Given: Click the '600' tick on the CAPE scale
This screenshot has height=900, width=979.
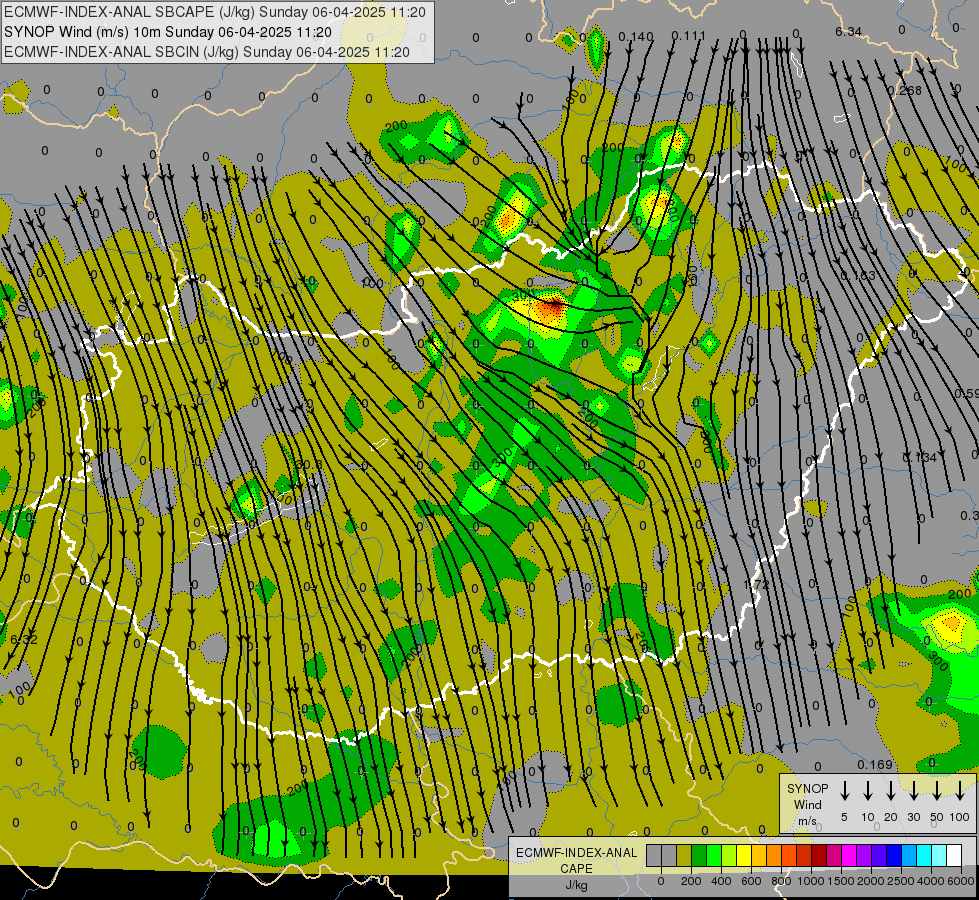Looking at the screenshot, I should tap(751, 881).
